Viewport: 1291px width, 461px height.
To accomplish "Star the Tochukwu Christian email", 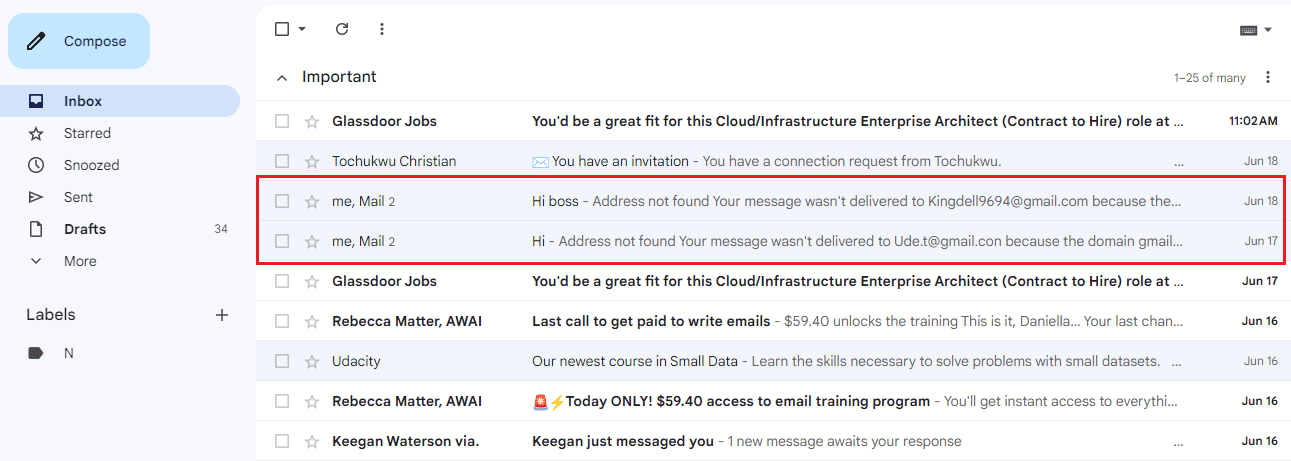I will tap(312, 161).
